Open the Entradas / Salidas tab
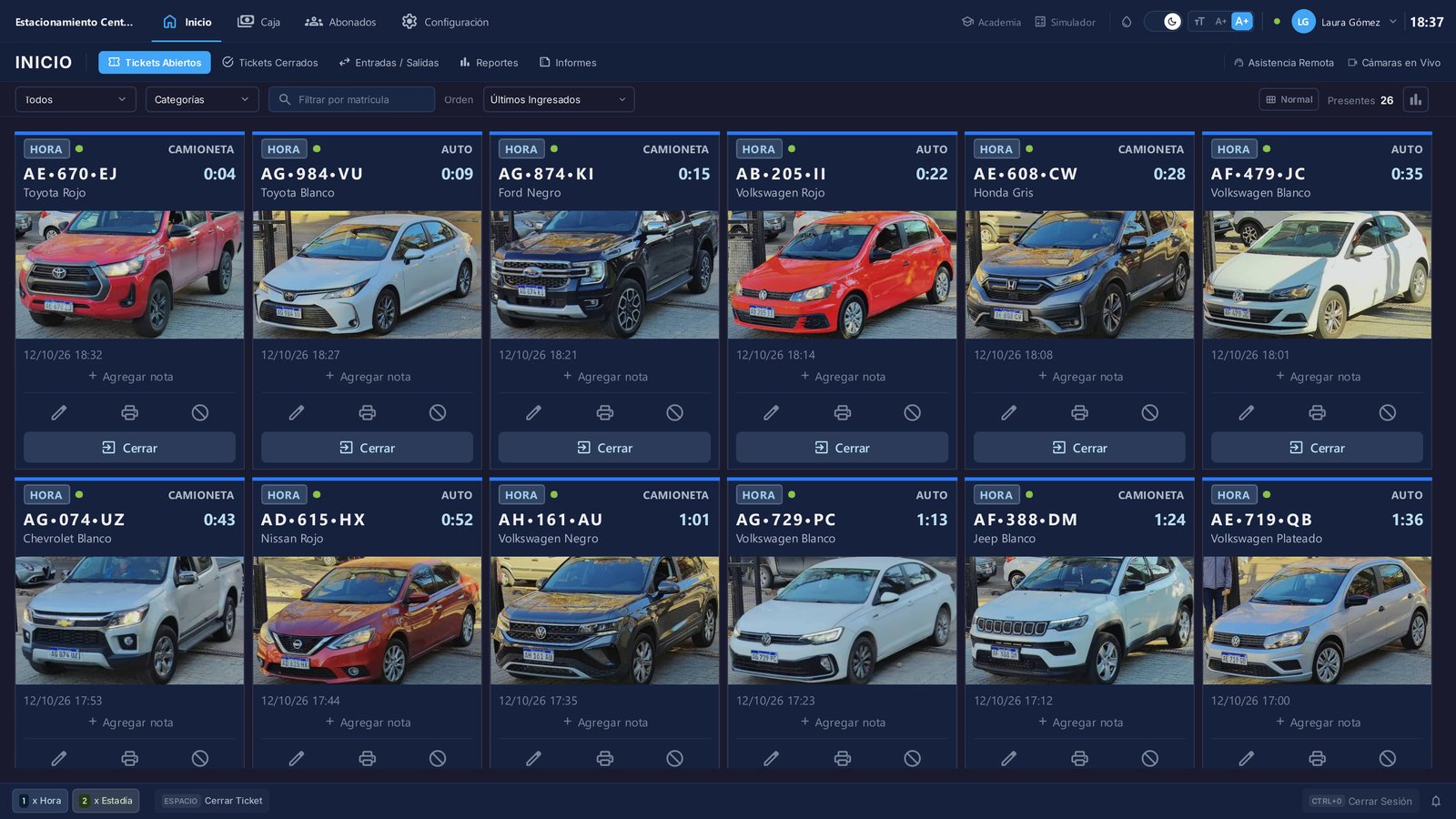 pos(389,63)
